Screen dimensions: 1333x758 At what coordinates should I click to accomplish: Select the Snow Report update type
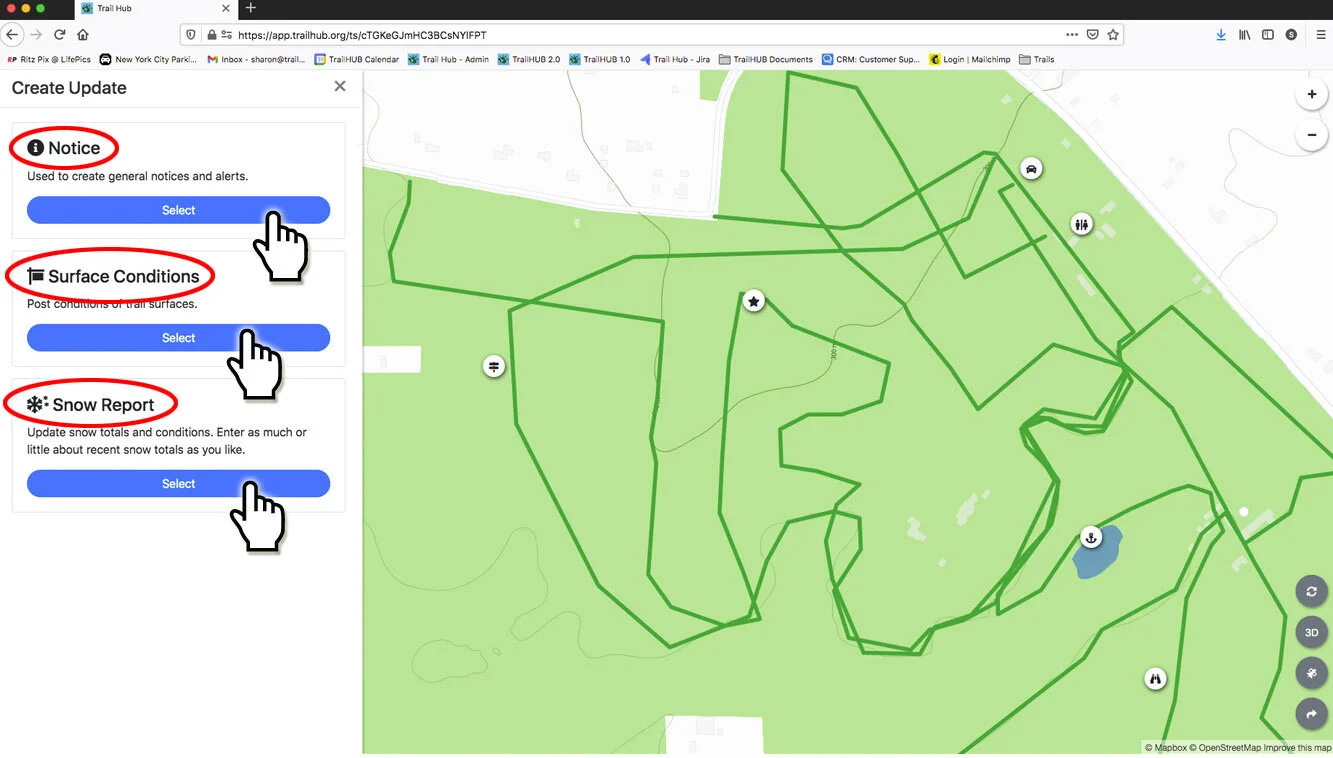tap(178, 484)
